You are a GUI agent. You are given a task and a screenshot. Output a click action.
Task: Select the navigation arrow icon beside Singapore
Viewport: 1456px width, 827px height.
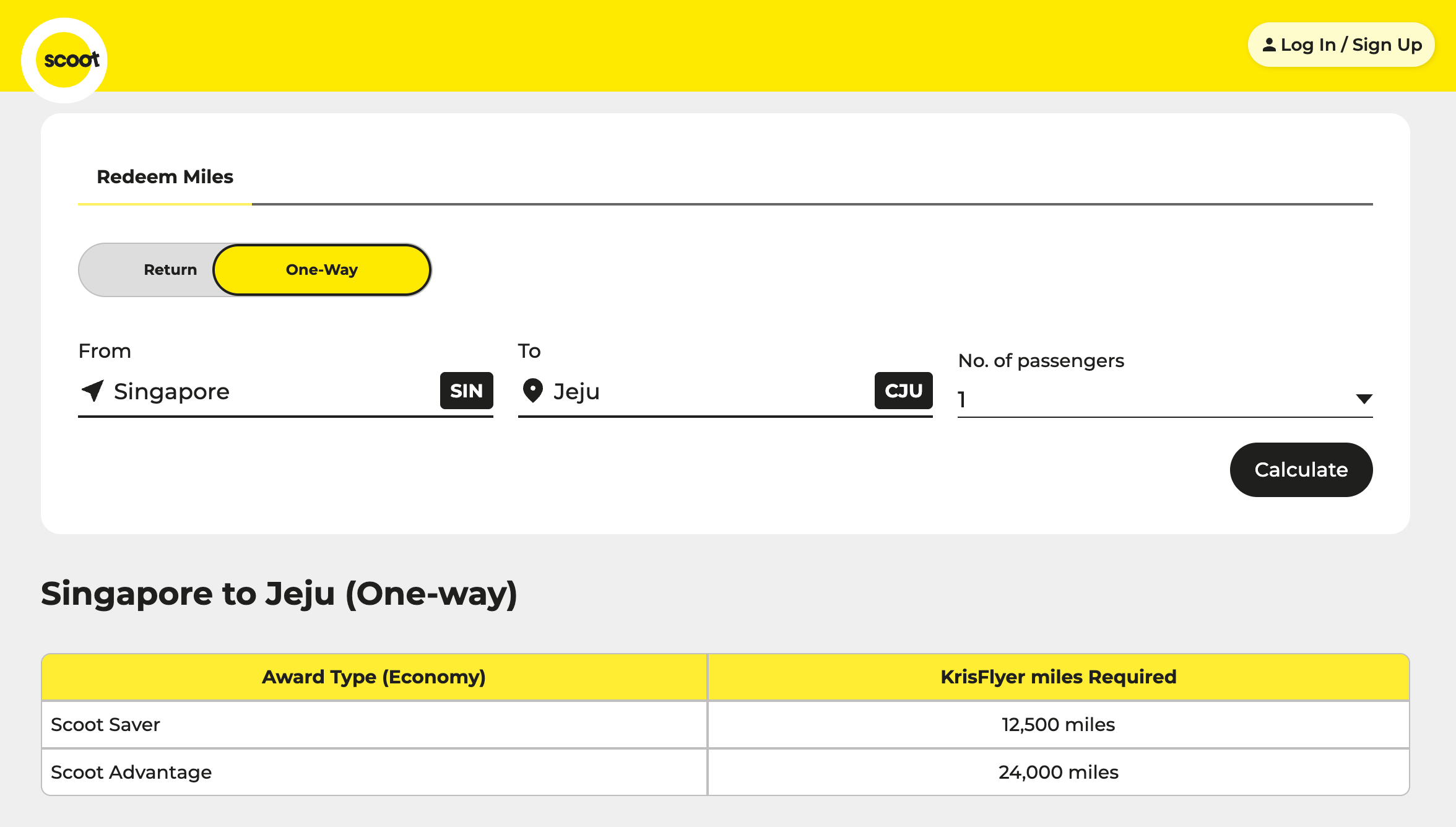pos(92,391)
